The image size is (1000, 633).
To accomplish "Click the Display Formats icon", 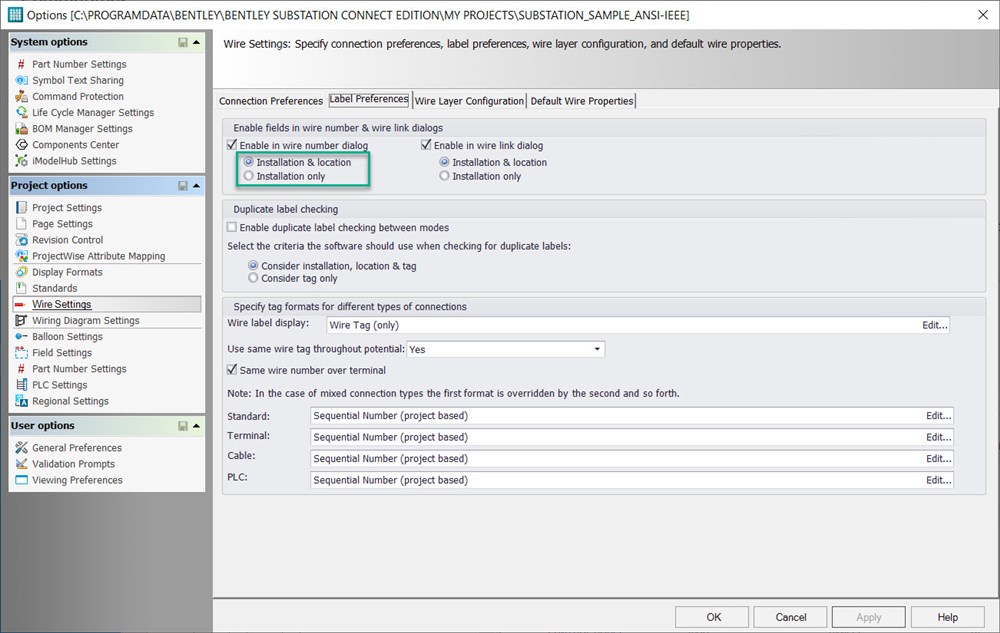I will (x=21, y=272).
